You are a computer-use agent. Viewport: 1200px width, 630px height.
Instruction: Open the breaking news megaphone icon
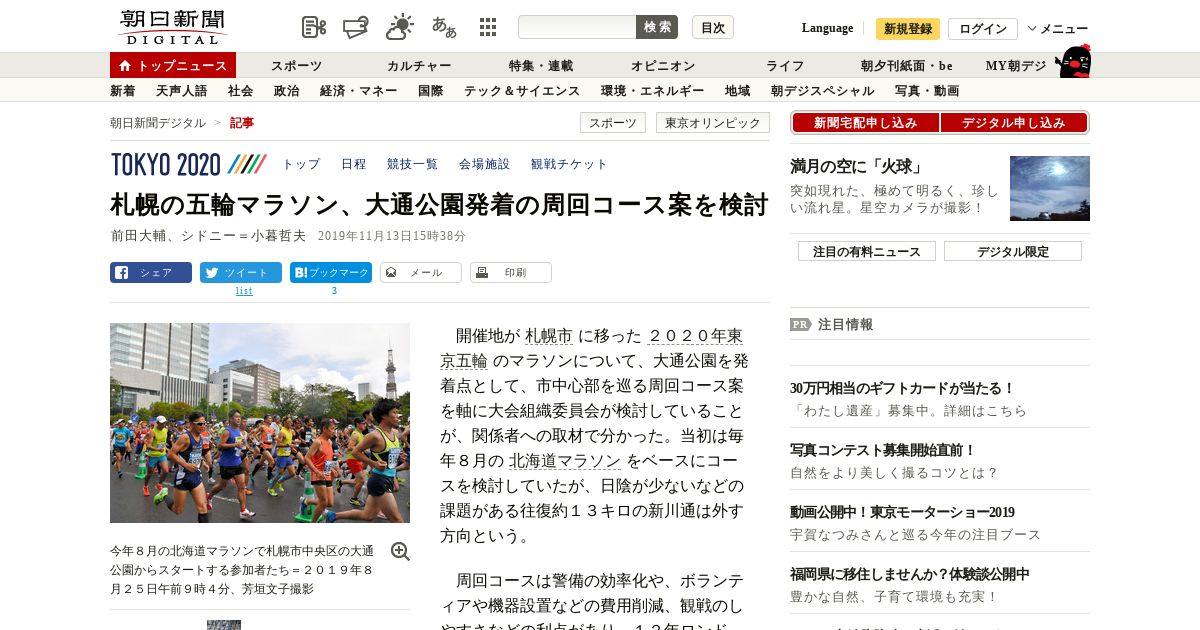click(356, 27)
